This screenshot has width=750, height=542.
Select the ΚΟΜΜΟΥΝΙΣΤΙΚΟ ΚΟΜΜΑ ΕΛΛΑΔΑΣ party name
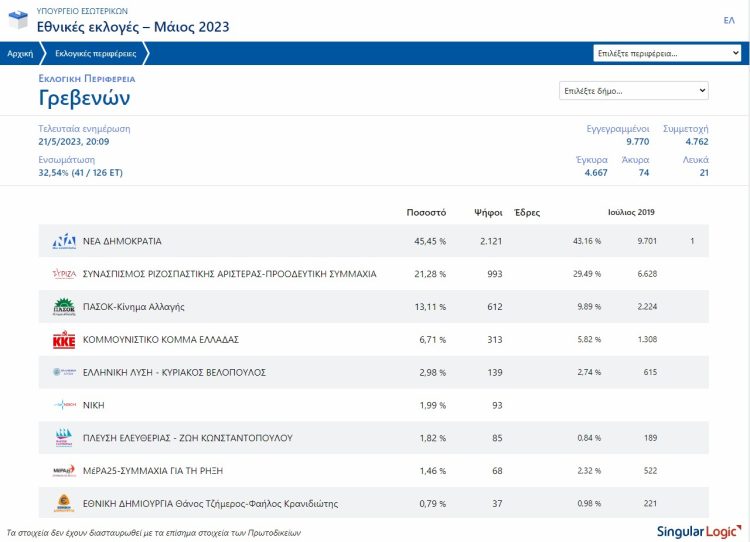(x=161, y=340)
